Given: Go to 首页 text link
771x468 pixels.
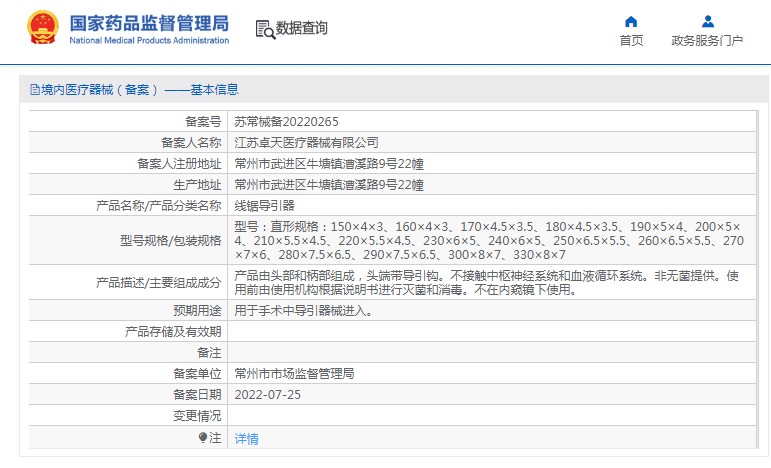Looking at the screenshot, I should coord(631,40).
